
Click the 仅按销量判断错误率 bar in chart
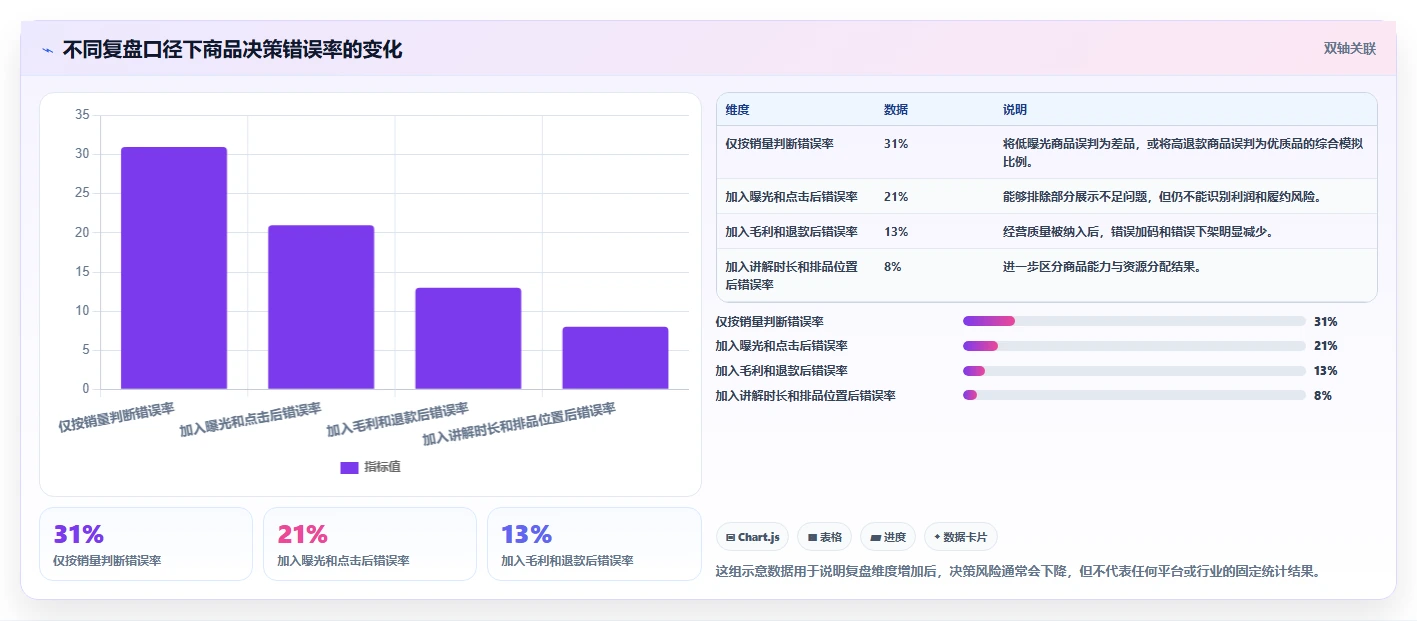coord(174,268)
